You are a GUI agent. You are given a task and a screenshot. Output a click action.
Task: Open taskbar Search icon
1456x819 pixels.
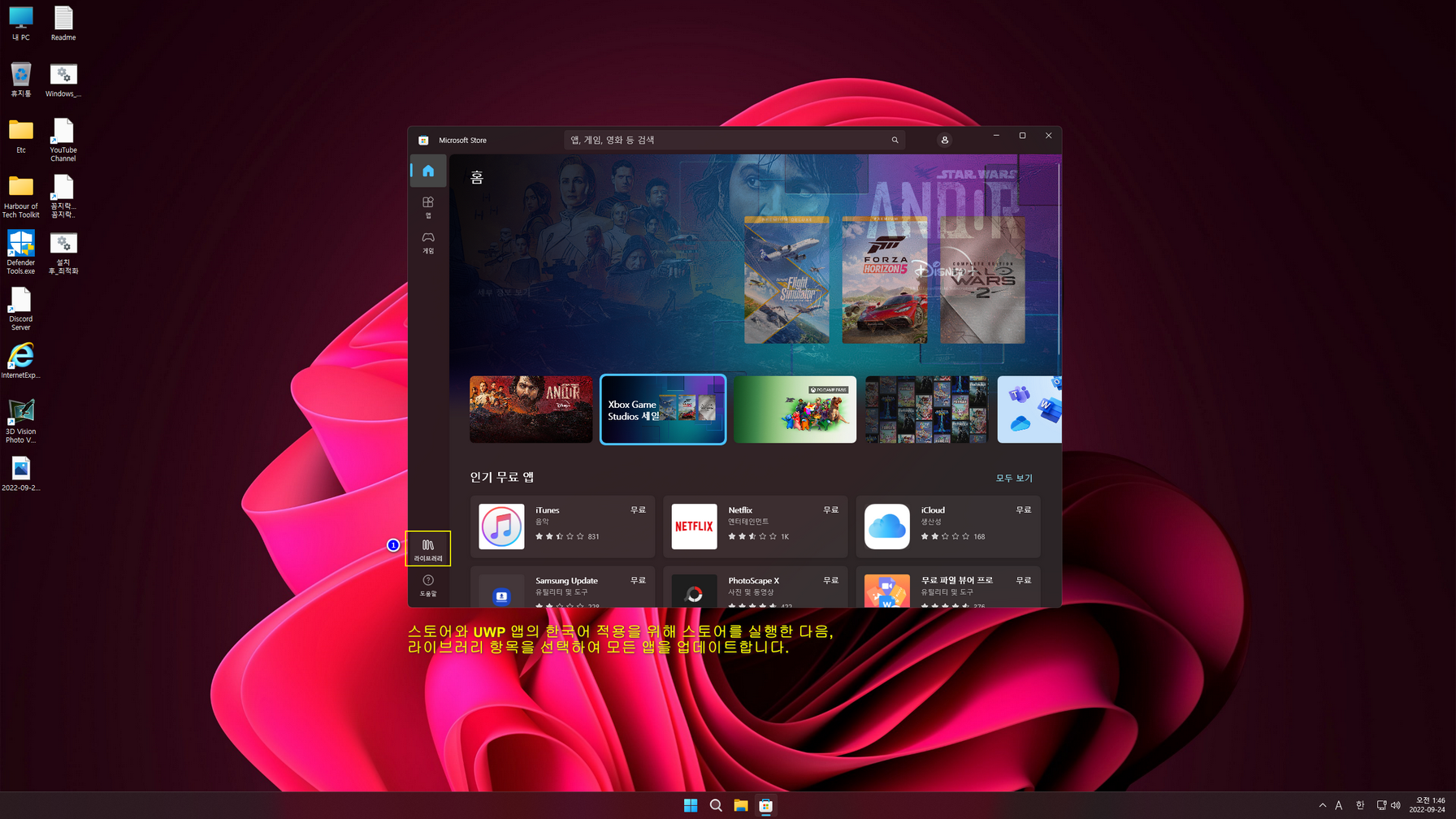point(716,805)
